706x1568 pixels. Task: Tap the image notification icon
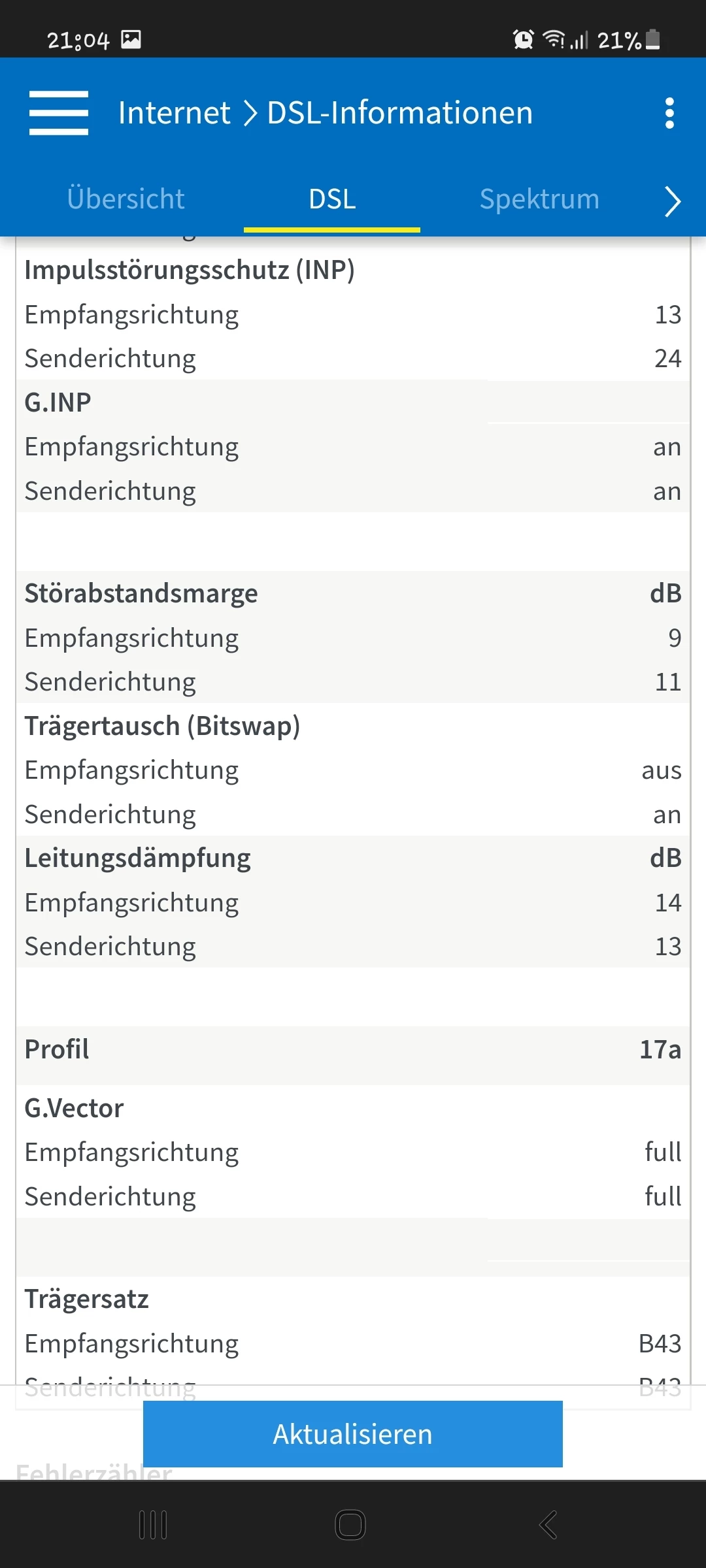(131, 40)
